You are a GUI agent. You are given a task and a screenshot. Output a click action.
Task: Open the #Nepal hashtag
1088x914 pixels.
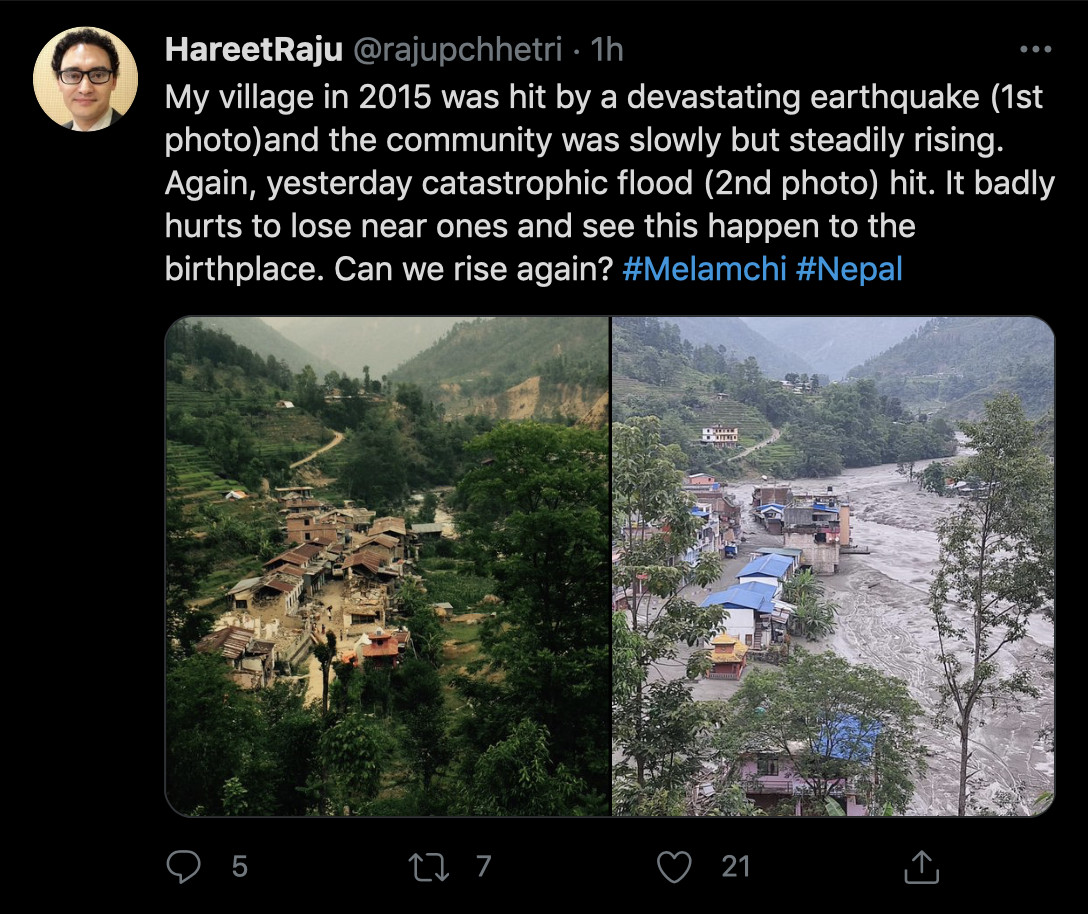click(849, 270)
